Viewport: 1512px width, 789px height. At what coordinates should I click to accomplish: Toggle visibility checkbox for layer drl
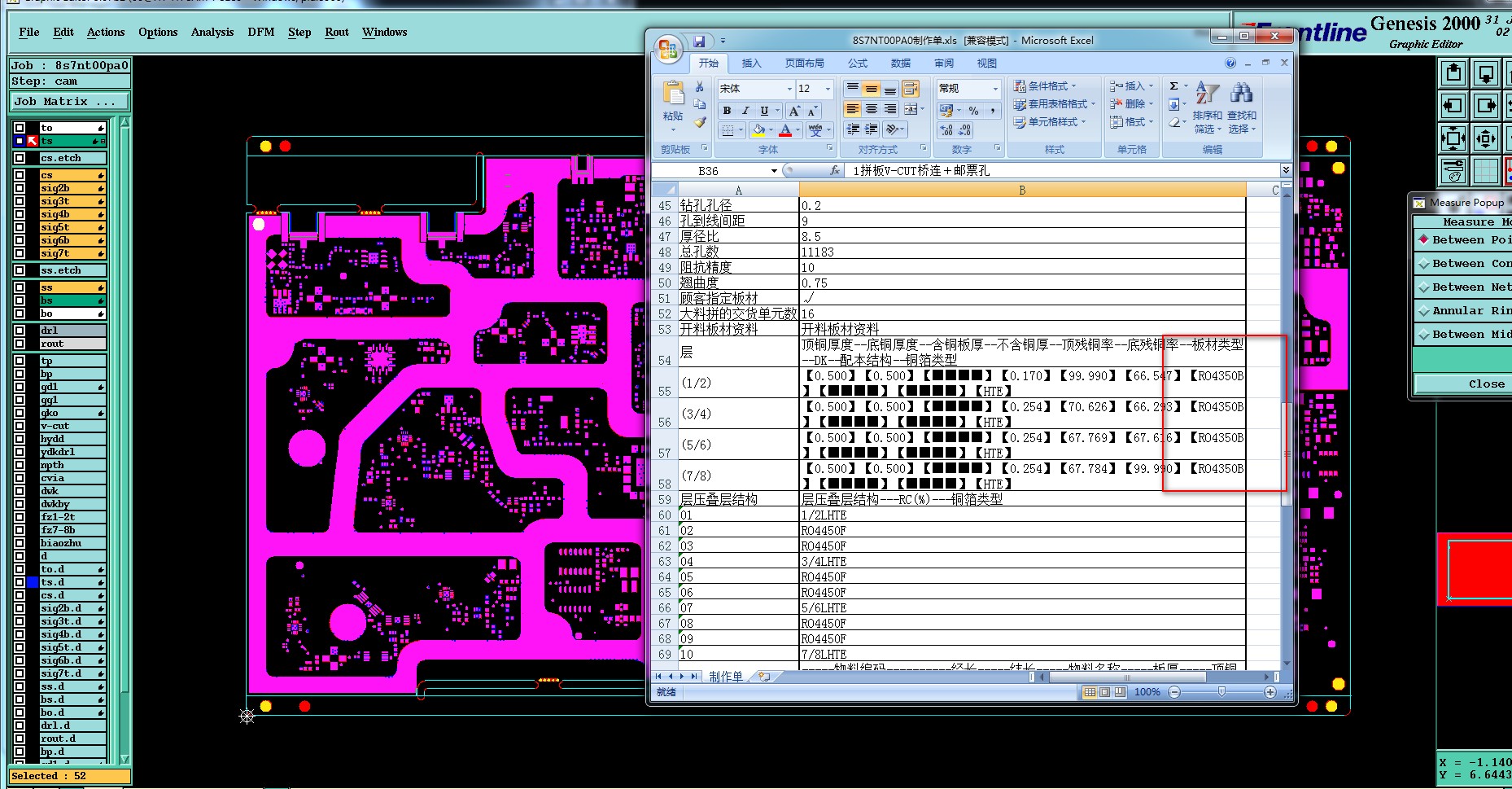[x=20, y=331]
